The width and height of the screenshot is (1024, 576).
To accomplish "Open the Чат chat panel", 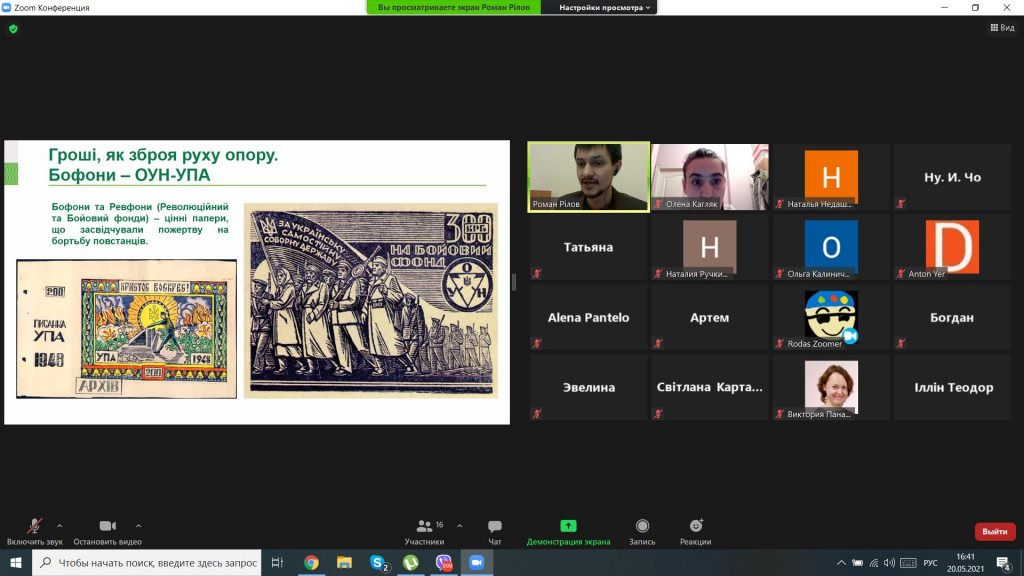I will click(495, 532).
